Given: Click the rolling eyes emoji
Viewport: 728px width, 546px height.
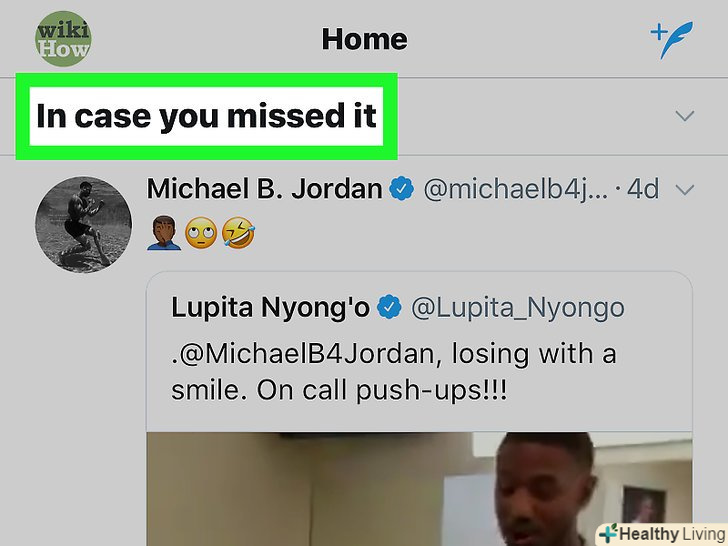Looking at the screenshot, I should (x=201, y=233).
